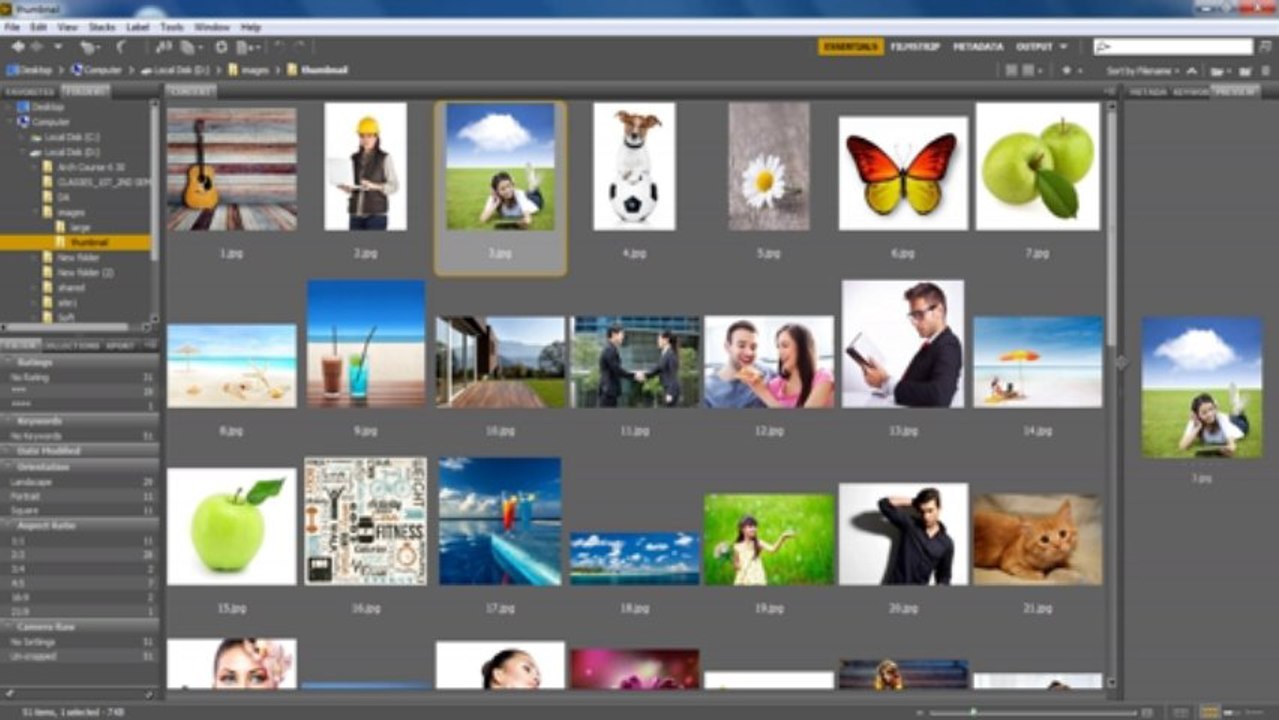This screenshot has width=1279, height=720.
Task: Rotate counterclockwise using toolbar icon
Action: pyautogui.click(x=279, y=47)
